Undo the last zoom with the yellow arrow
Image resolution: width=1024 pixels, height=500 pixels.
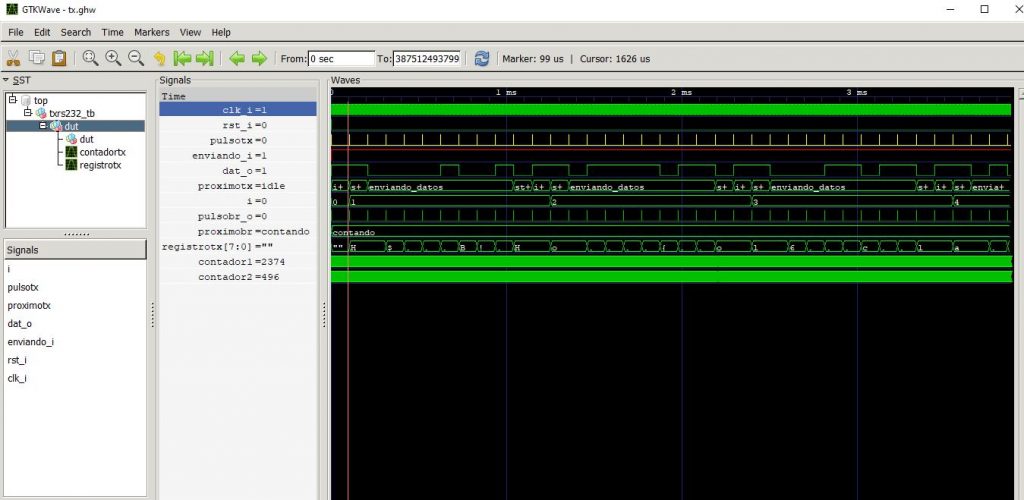click(158, 59)
